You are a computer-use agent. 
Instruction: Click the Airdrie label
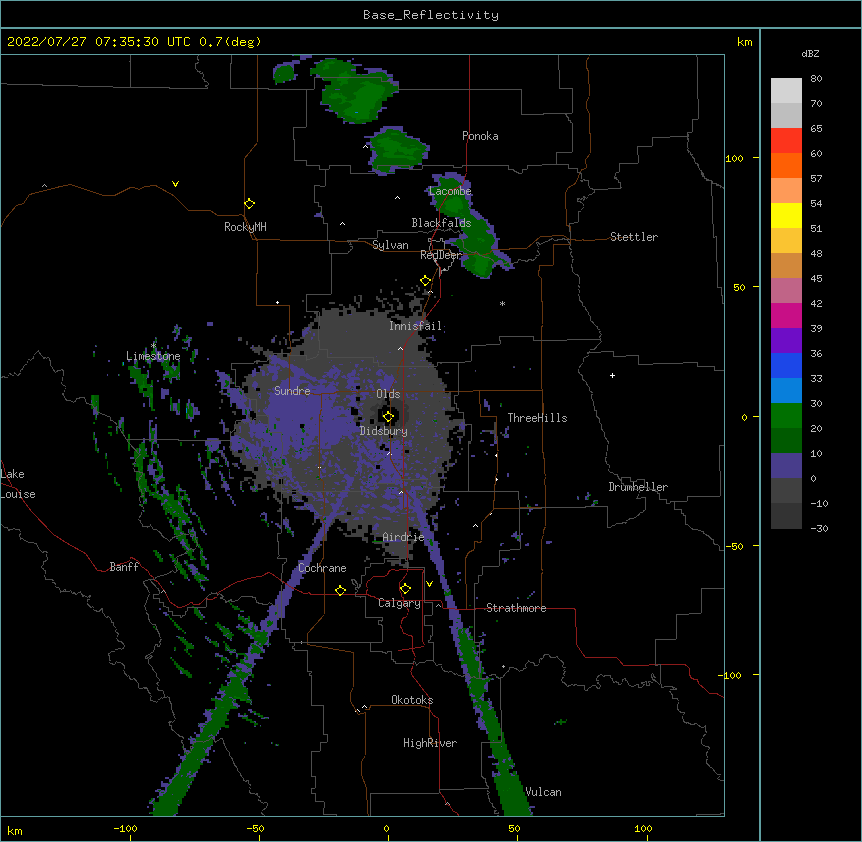coord(404,537)
